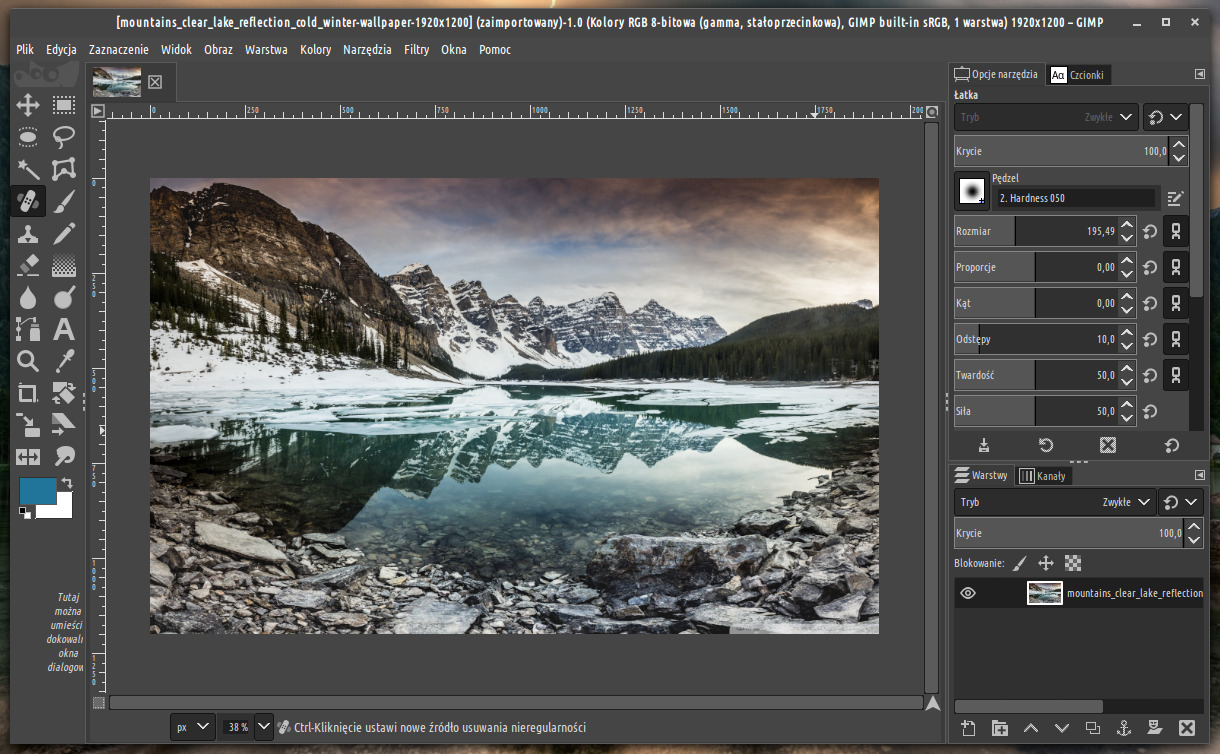The width and height of the screenshot is (1220, 754).
Task: Open the Warstwy dock configuration menu
Action: tap(1200, 475)
